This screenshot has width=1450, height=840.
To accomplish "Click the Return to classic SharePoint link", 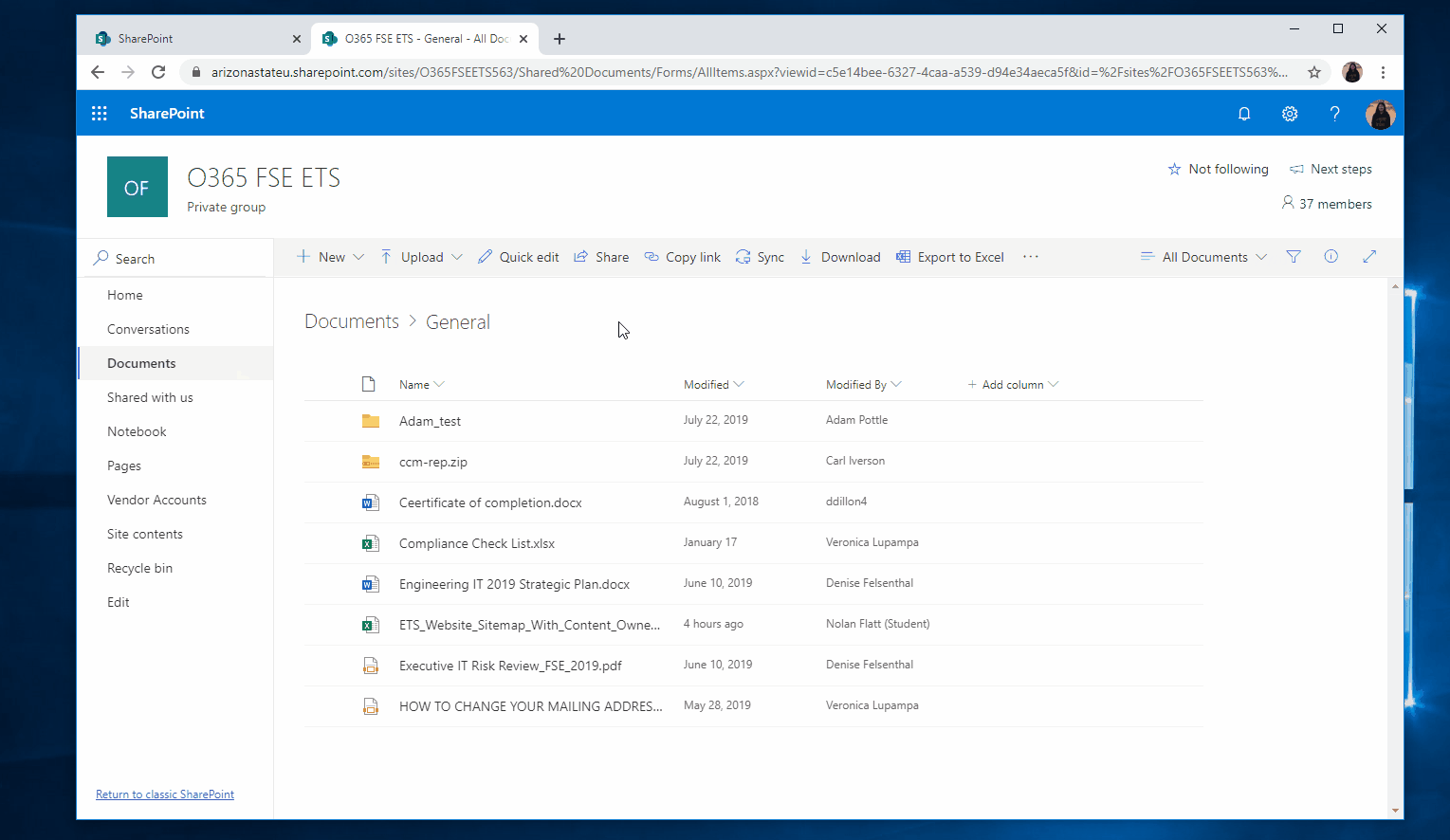I will 165,794.
